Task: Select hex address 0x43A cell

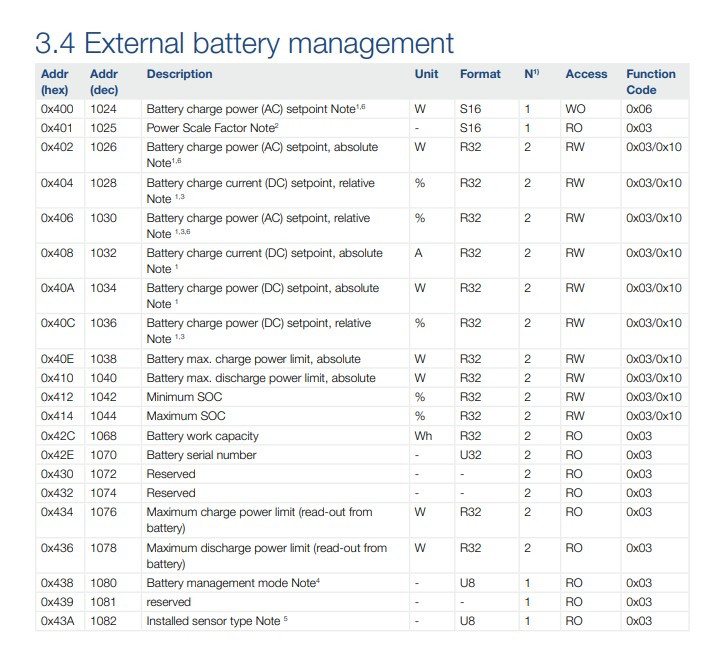Action: pyautogui.click(x=57, y=621)
